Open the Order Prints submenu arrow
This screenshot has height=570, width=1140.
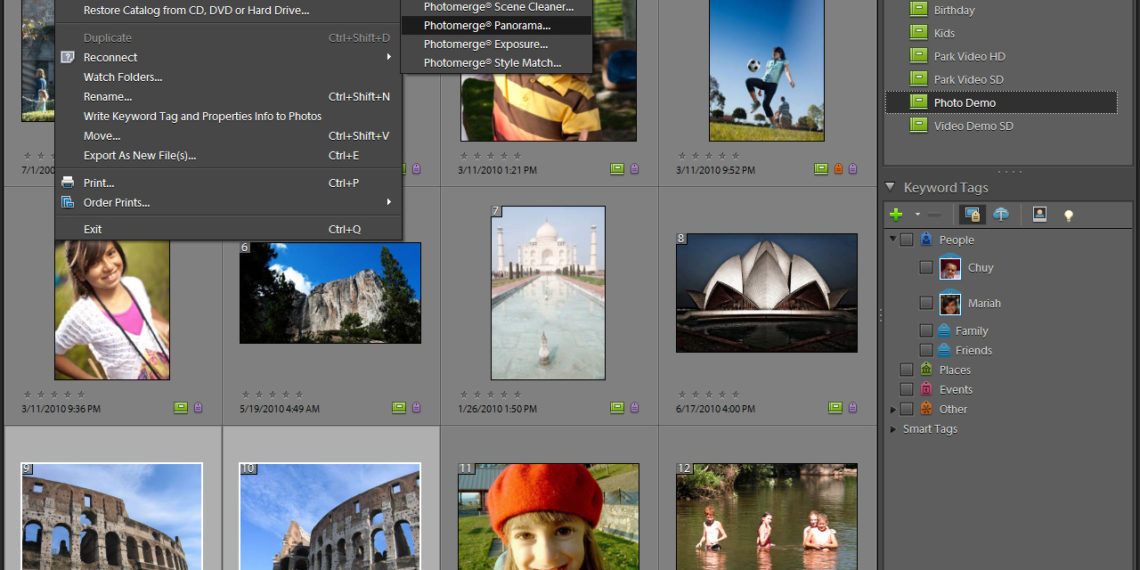389,202
